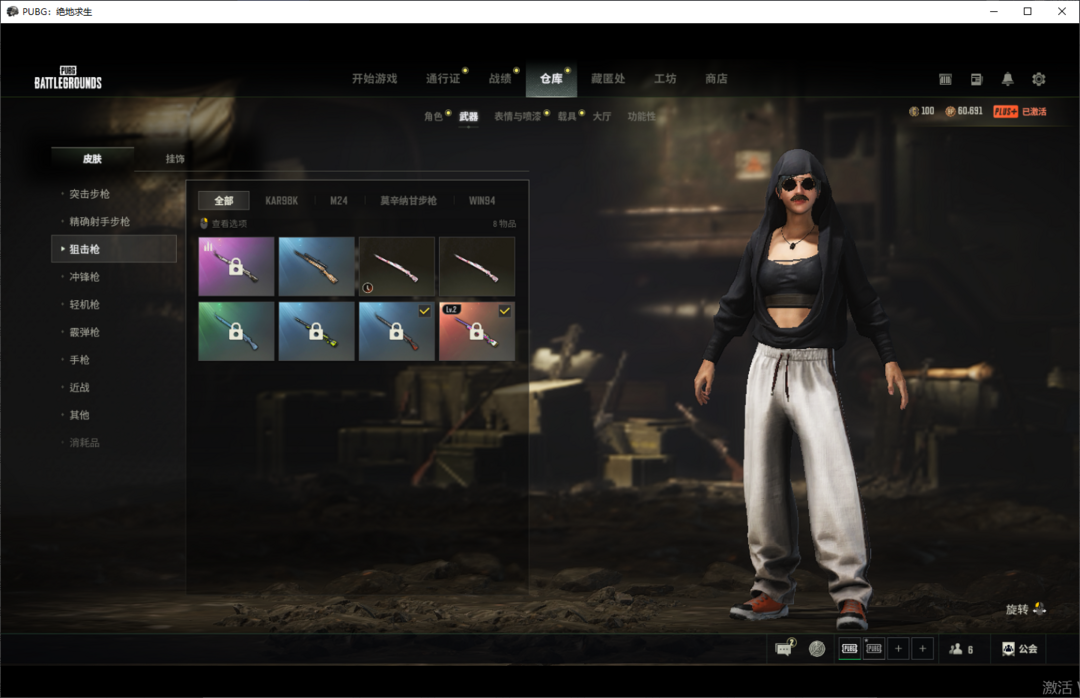Filter skins by KAR98K
The height and width of the screenshot is (698, 1080).
tap(282, 201)
